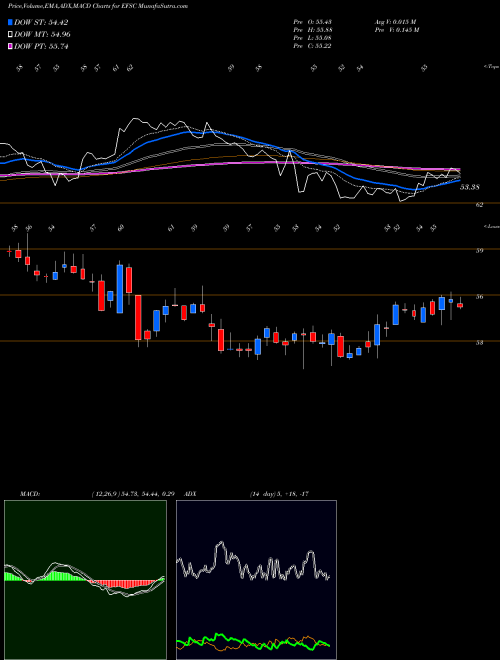Click the 'Avg V: 0.015 M' volume text
The height and width of the screenshot is (660, 500).
coord(396,22)
